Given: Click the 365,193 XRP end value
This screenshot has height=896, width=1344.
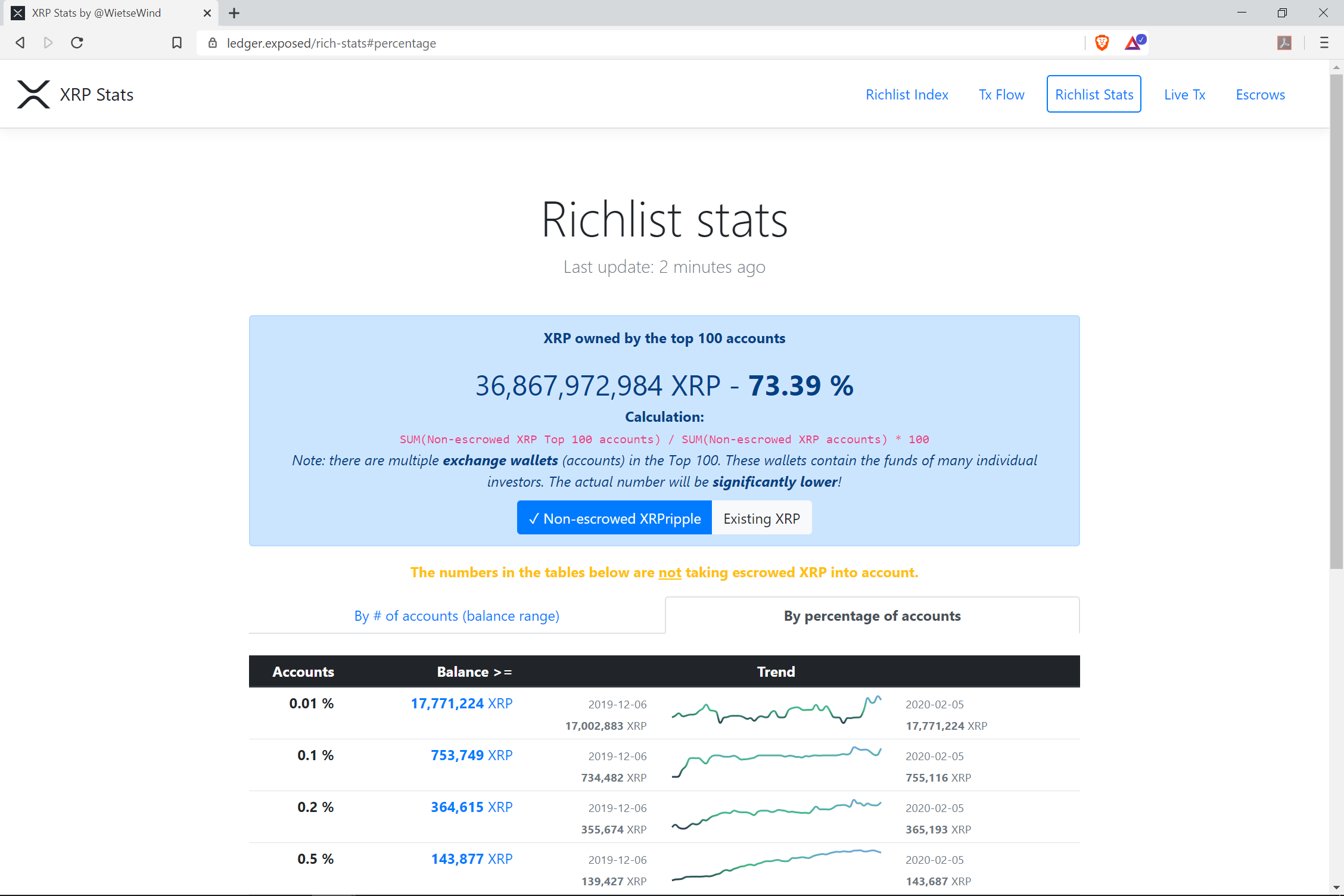Looking at the screenshot, I should tap(938, 829).
